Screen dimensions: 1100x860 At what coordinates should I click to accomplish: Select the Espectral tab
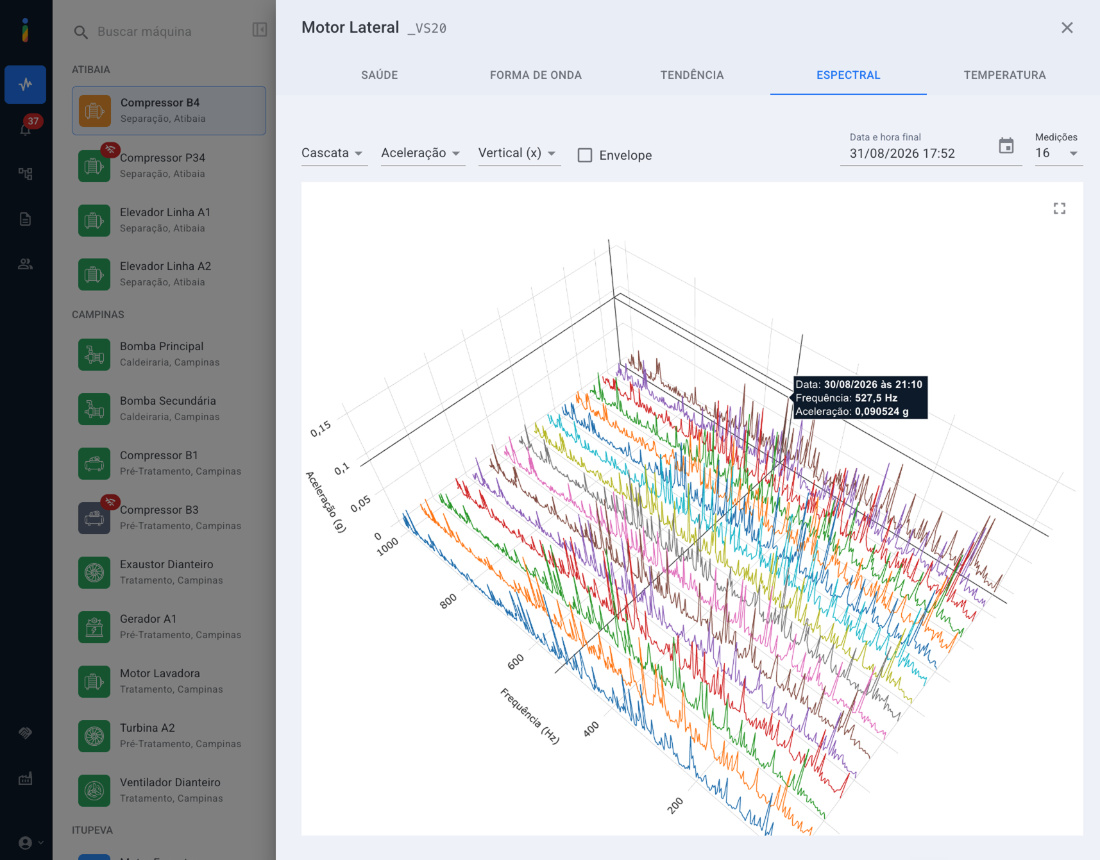848,75
